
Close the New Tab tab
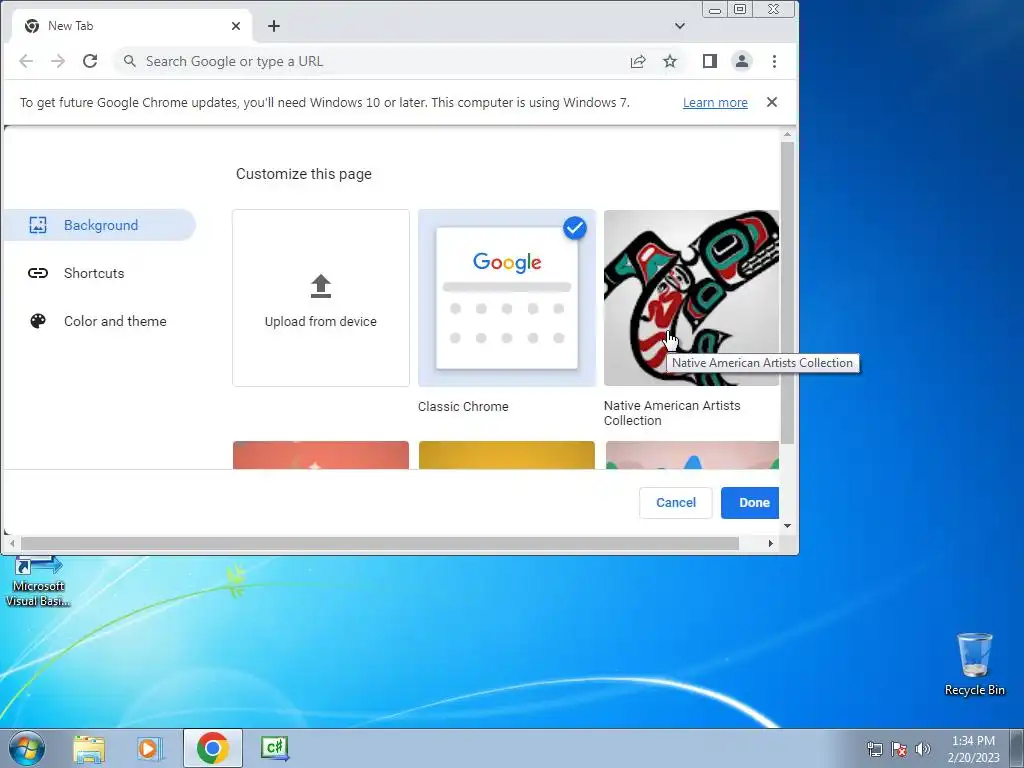(x=236, y=26)
